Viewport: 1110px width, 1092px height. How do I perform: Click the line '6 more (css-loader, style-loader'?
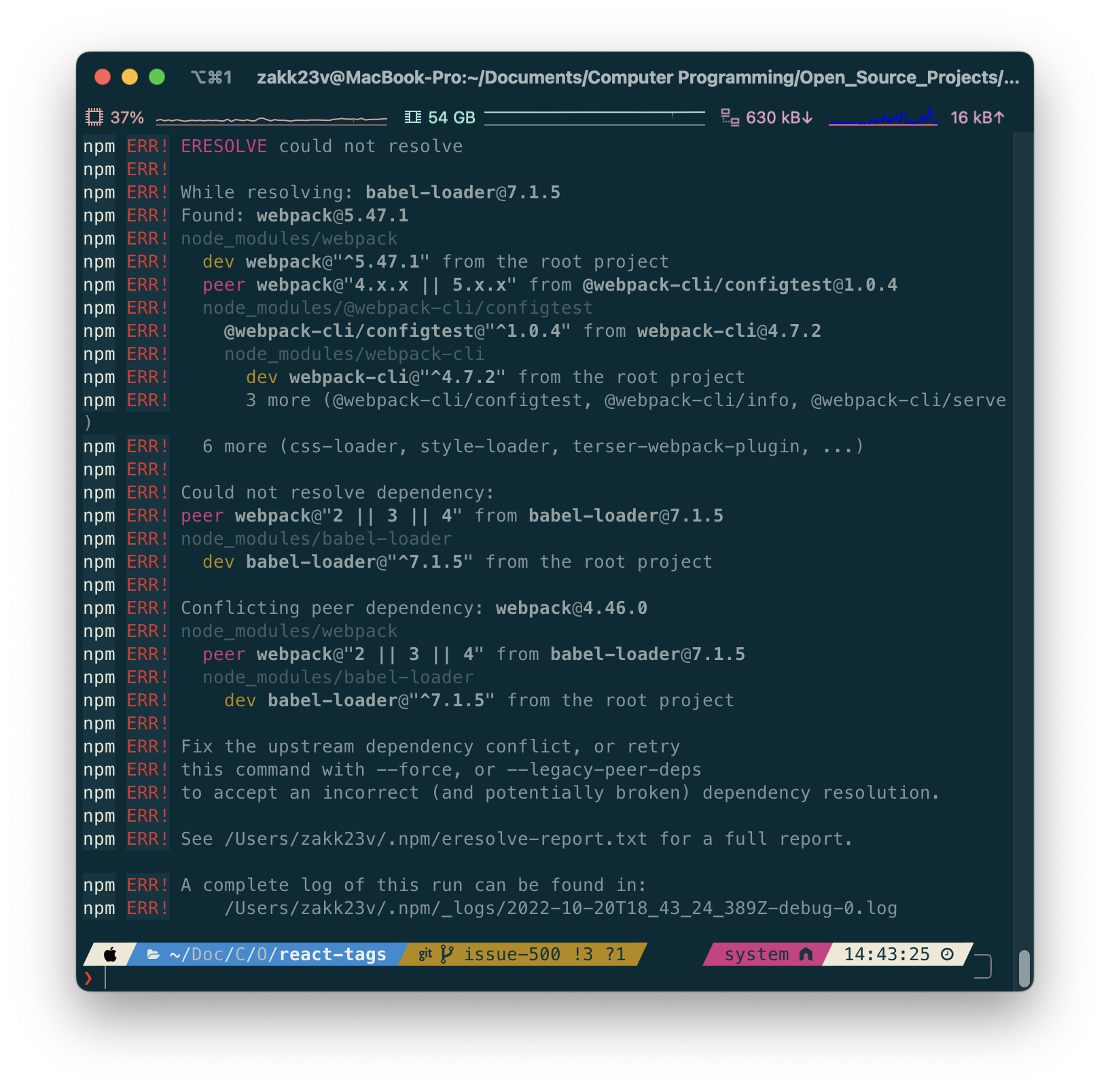(x=533, y=446)
